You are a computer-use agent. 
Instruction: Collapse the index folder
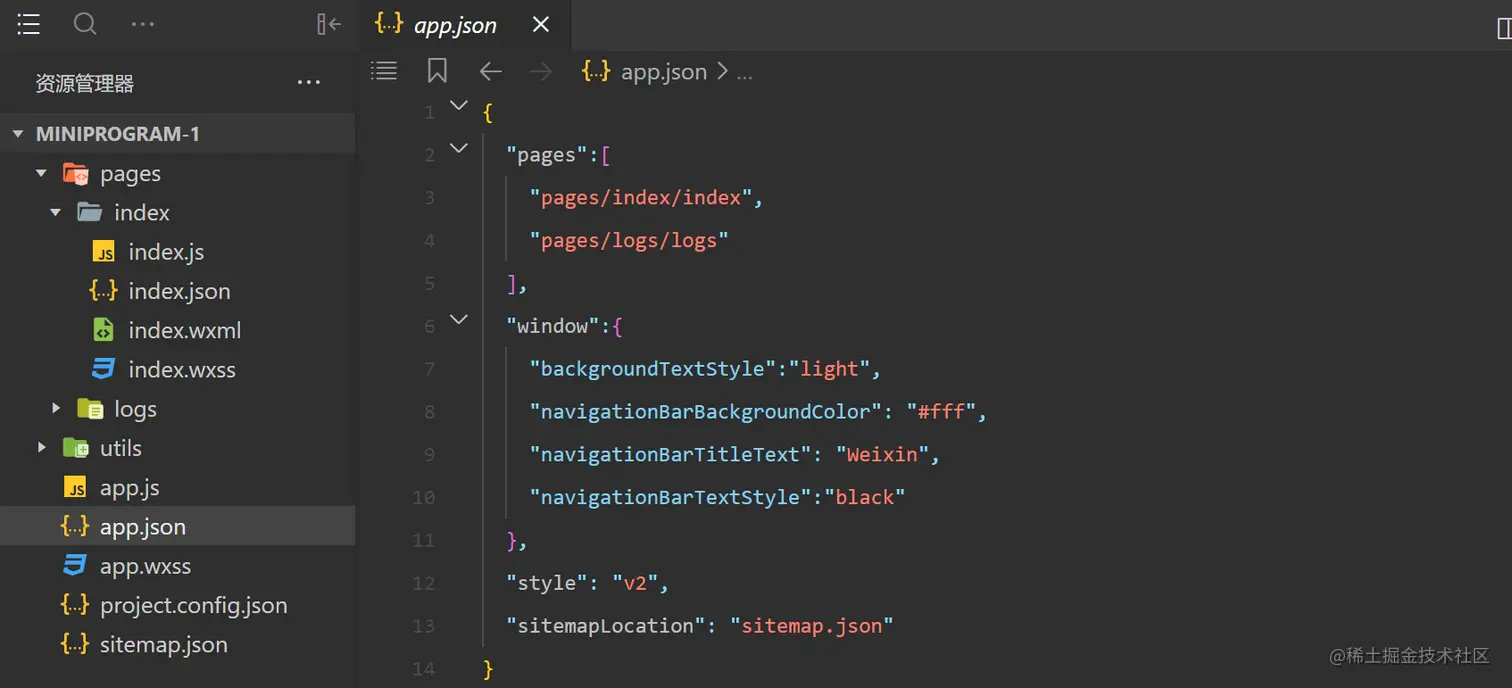[56, 213]
